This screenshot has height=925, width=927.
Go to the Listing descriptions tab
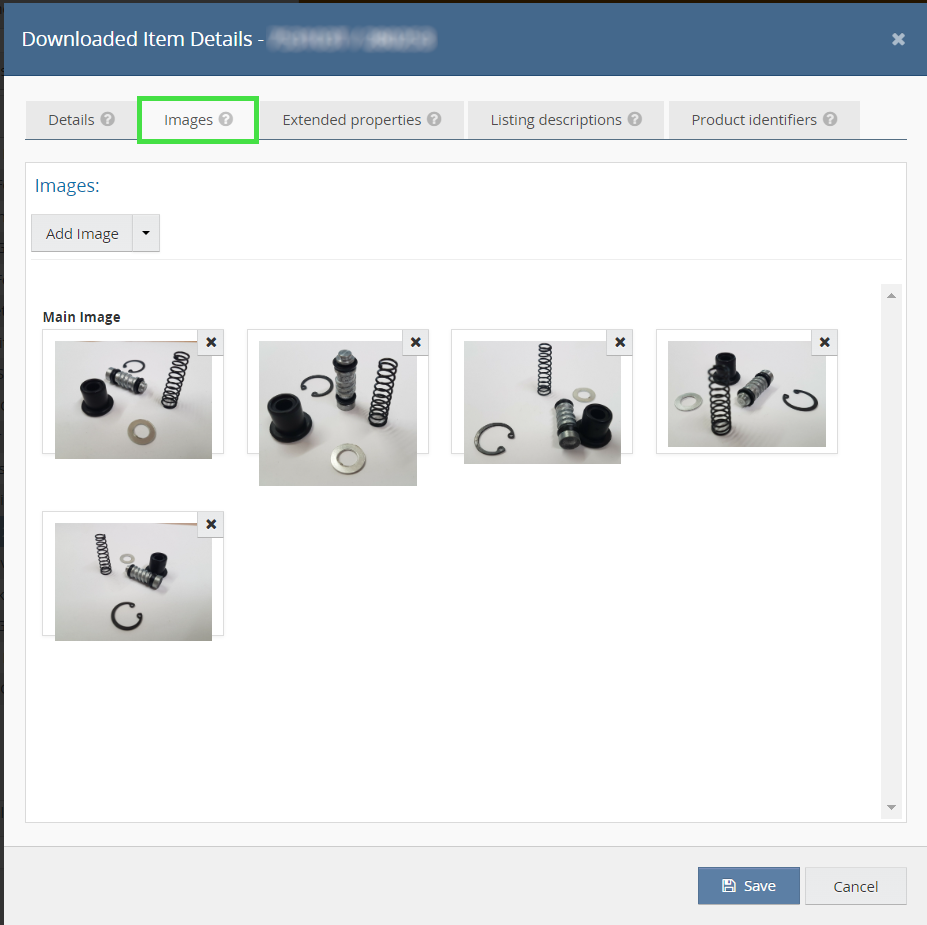coord(556,120)
